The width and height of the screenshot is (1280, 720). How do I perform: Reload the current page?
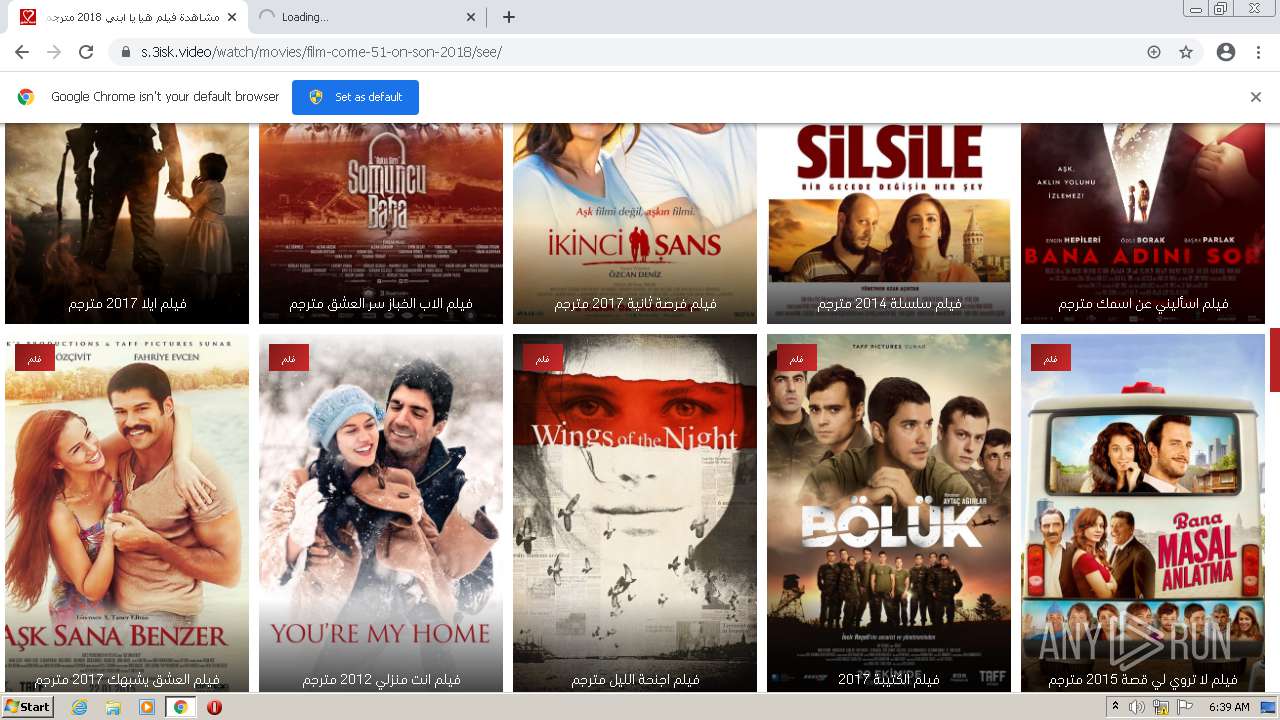point(86,52)
